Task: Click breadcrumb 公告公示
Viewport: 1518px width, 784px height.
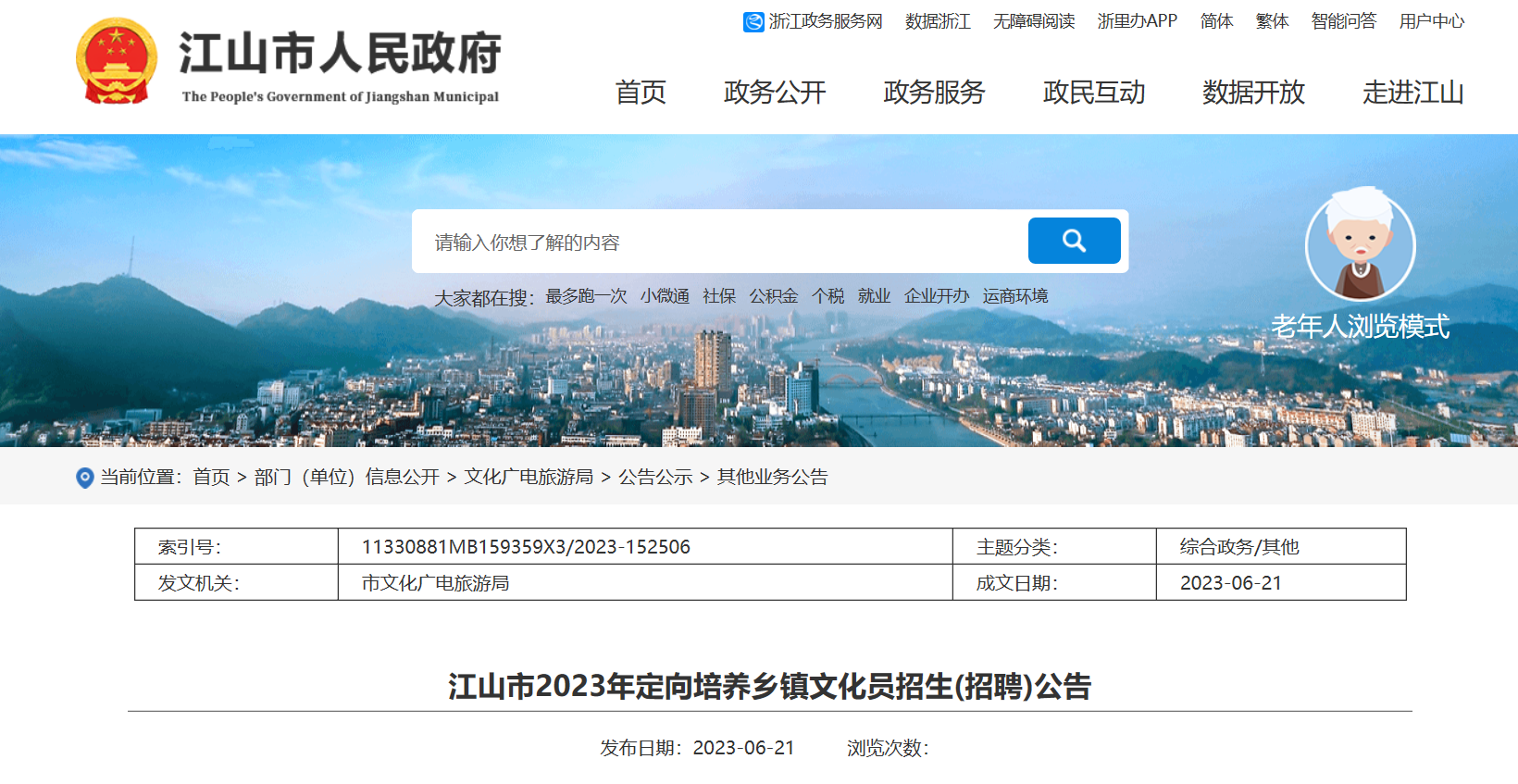Action: 655,478
